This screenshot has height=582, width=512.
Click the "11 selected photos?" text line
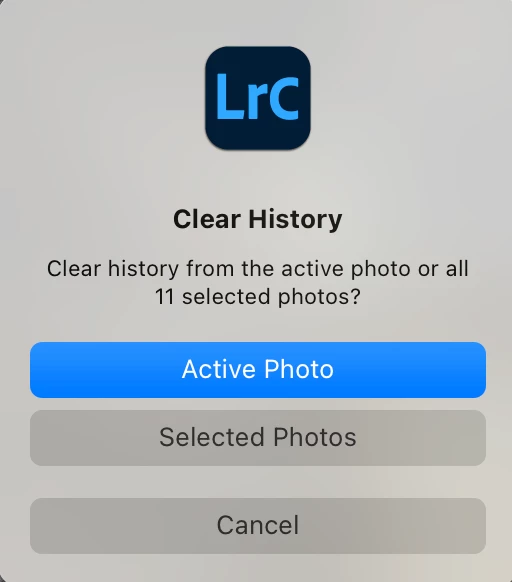258,297
